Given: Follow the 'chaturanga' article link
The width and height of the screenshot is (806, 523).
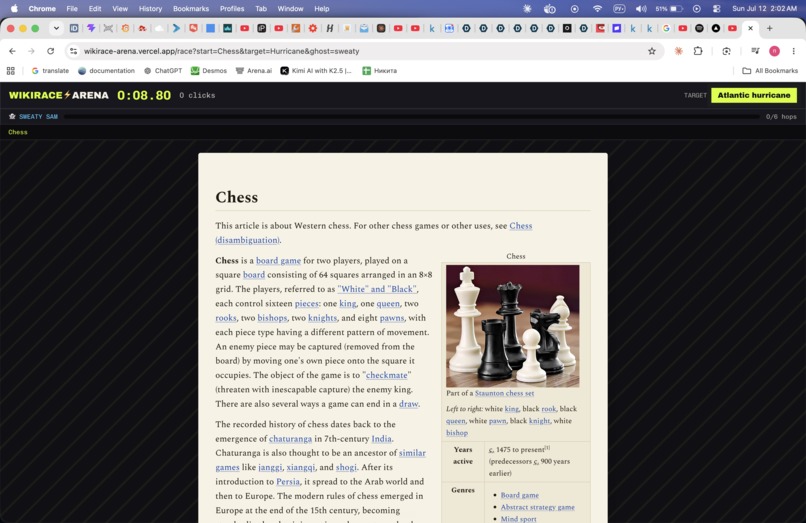Looking at the screenshot, I should click(290, 439).
